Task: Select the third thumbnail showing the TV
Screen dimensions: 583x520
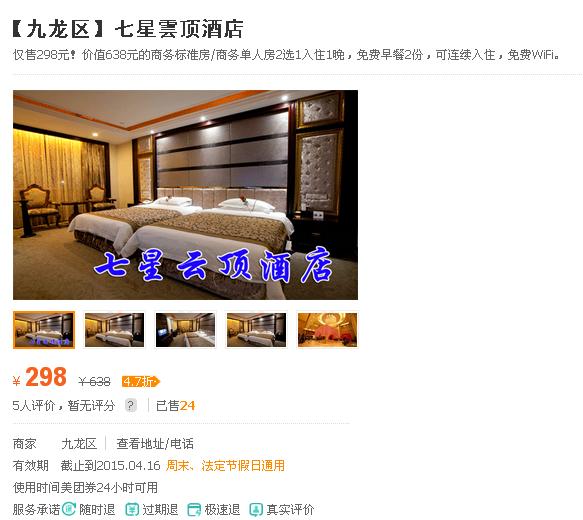Action: [x=185, y=330]
